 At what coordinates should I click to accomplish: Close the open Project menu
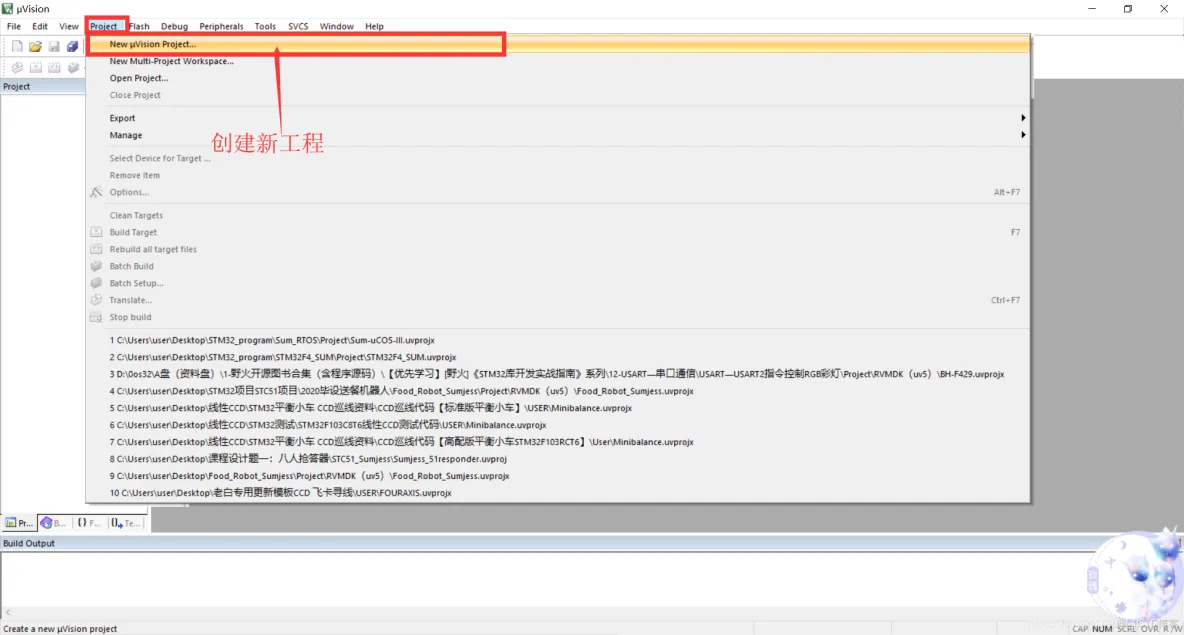(103, 26)
